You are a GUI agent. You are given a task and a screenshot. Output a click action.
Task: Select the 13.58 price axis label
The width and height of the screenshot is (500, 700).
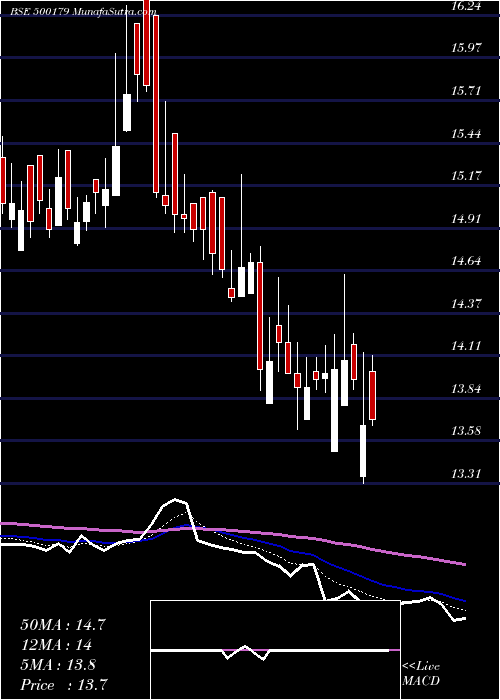coord(466,431)
